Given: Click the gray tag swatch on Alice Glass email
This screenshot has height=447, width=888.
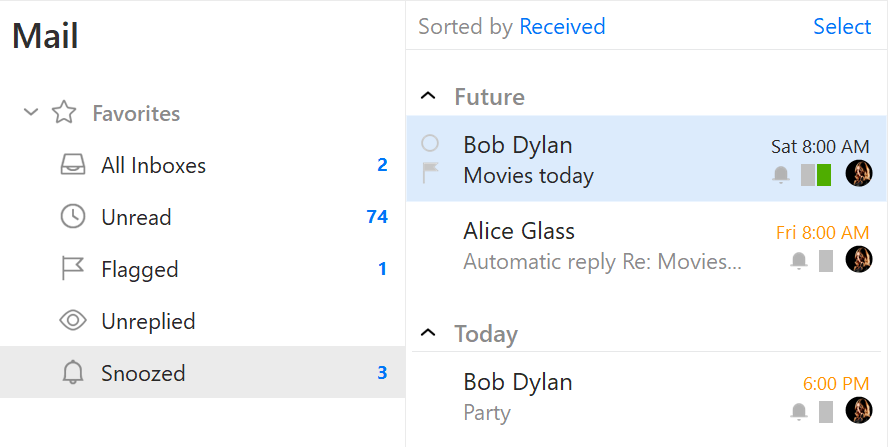Looking at the screenshot, I should point(826,261).
